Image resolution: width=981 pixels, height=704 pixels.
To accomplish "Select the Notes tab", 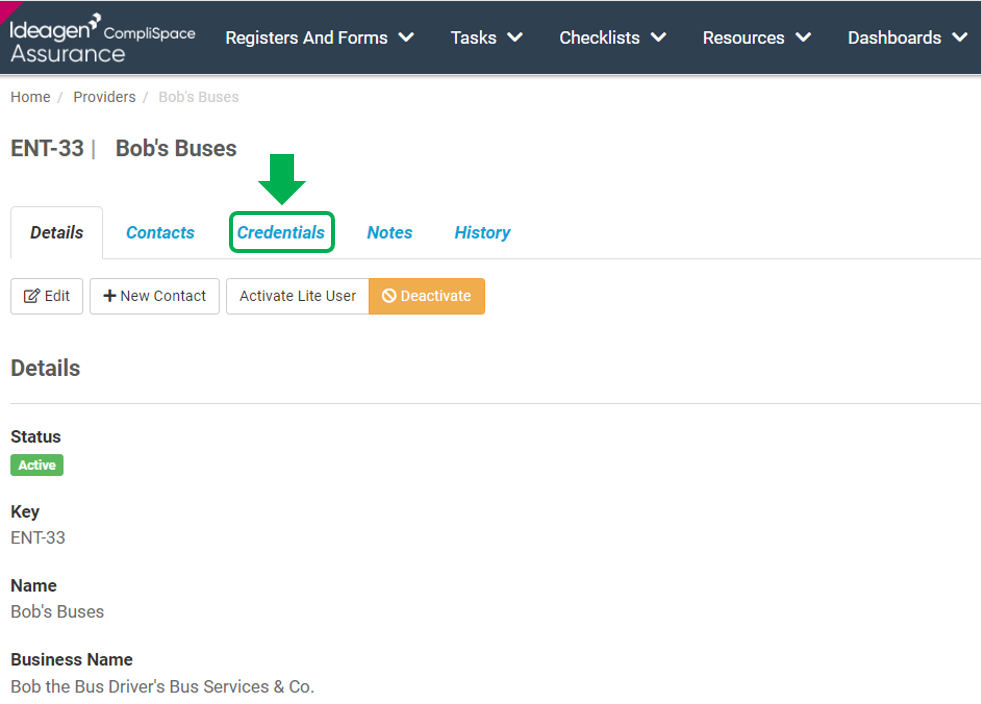I will [x=389, y=232].
